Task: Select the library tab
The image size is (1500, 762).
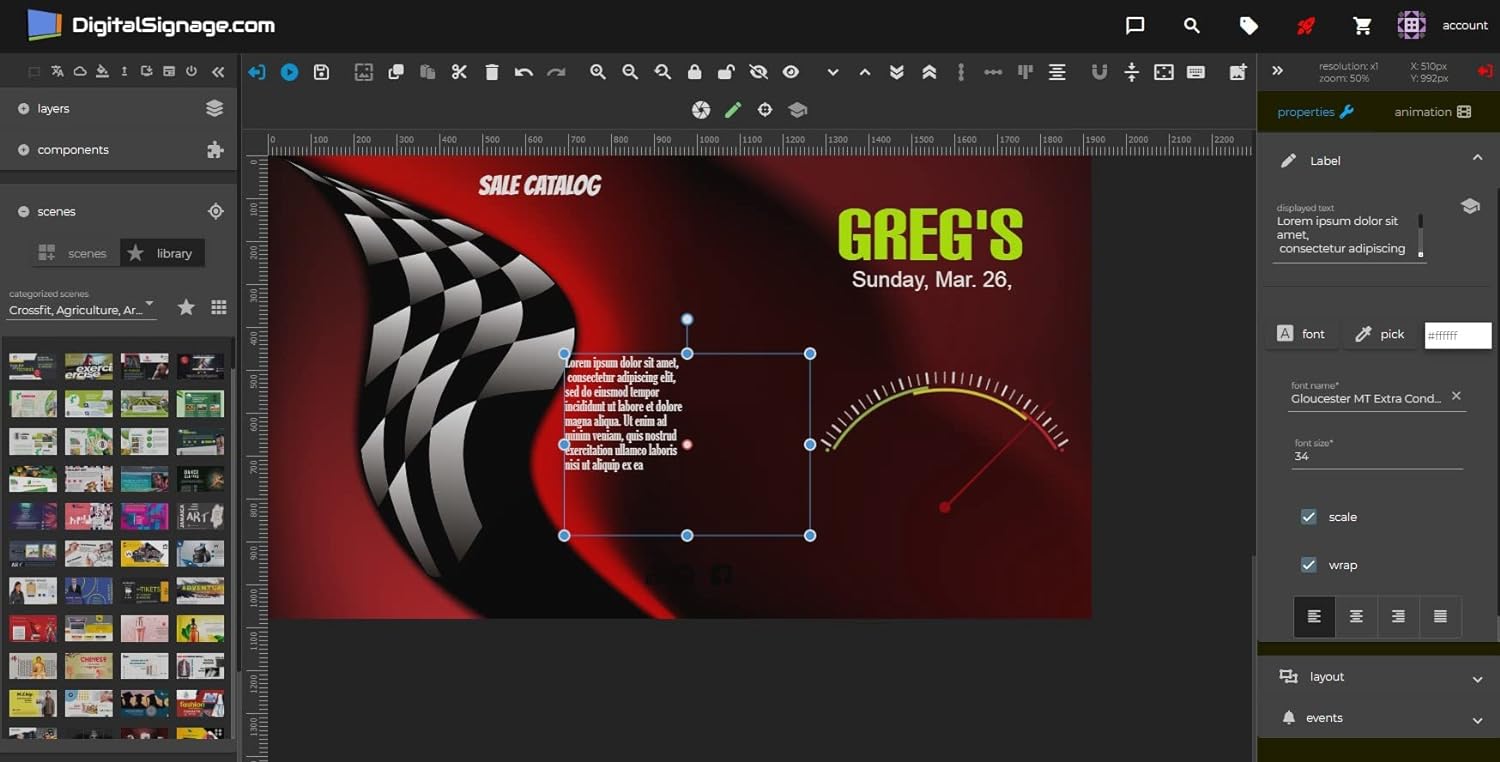Action: pos(162,253)
